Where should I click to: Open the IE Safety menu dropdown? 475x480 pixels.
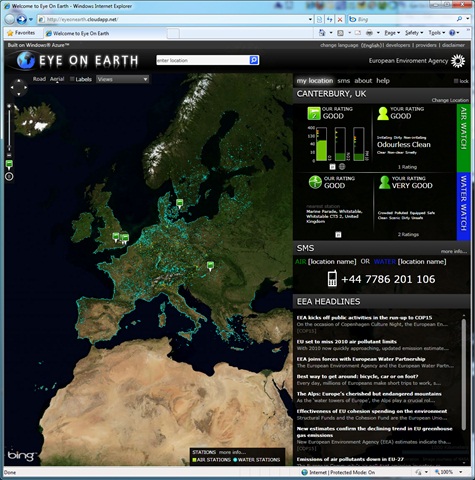point(414,33)
